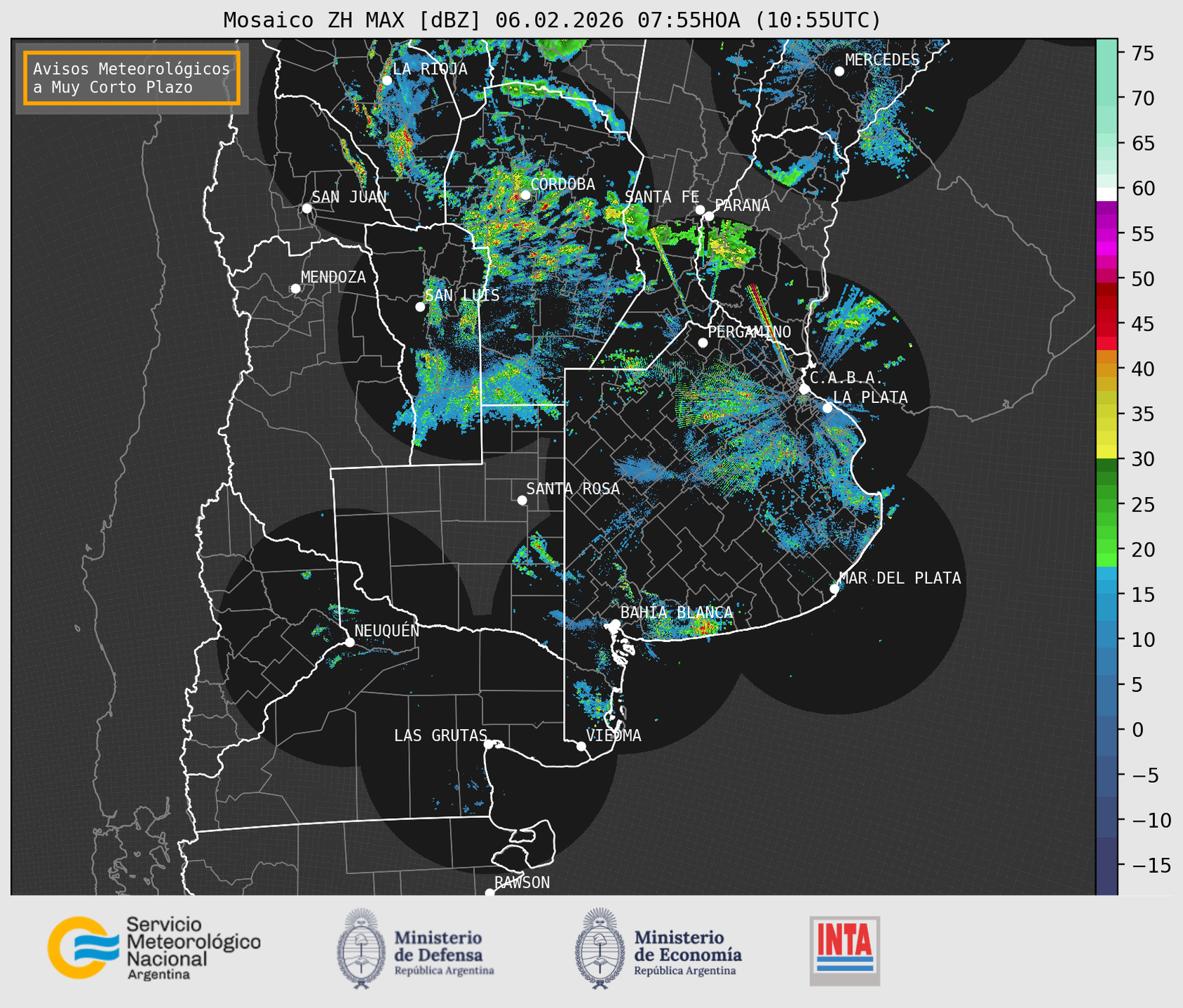Click the Las Grutas city marker dot
This screenshot has height=1008, width=1183.
[x=489, y=744]
